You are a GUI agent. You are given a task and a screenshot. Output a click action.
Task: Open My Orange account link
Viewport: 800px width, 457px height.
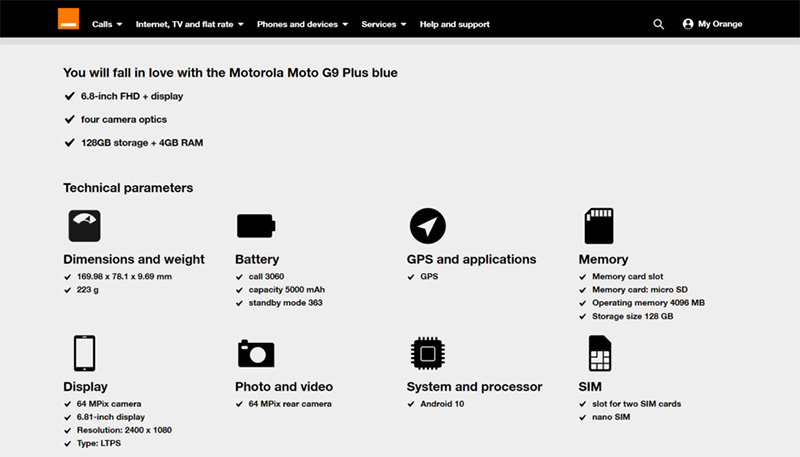pyautogui.click(x=720, y=24)
